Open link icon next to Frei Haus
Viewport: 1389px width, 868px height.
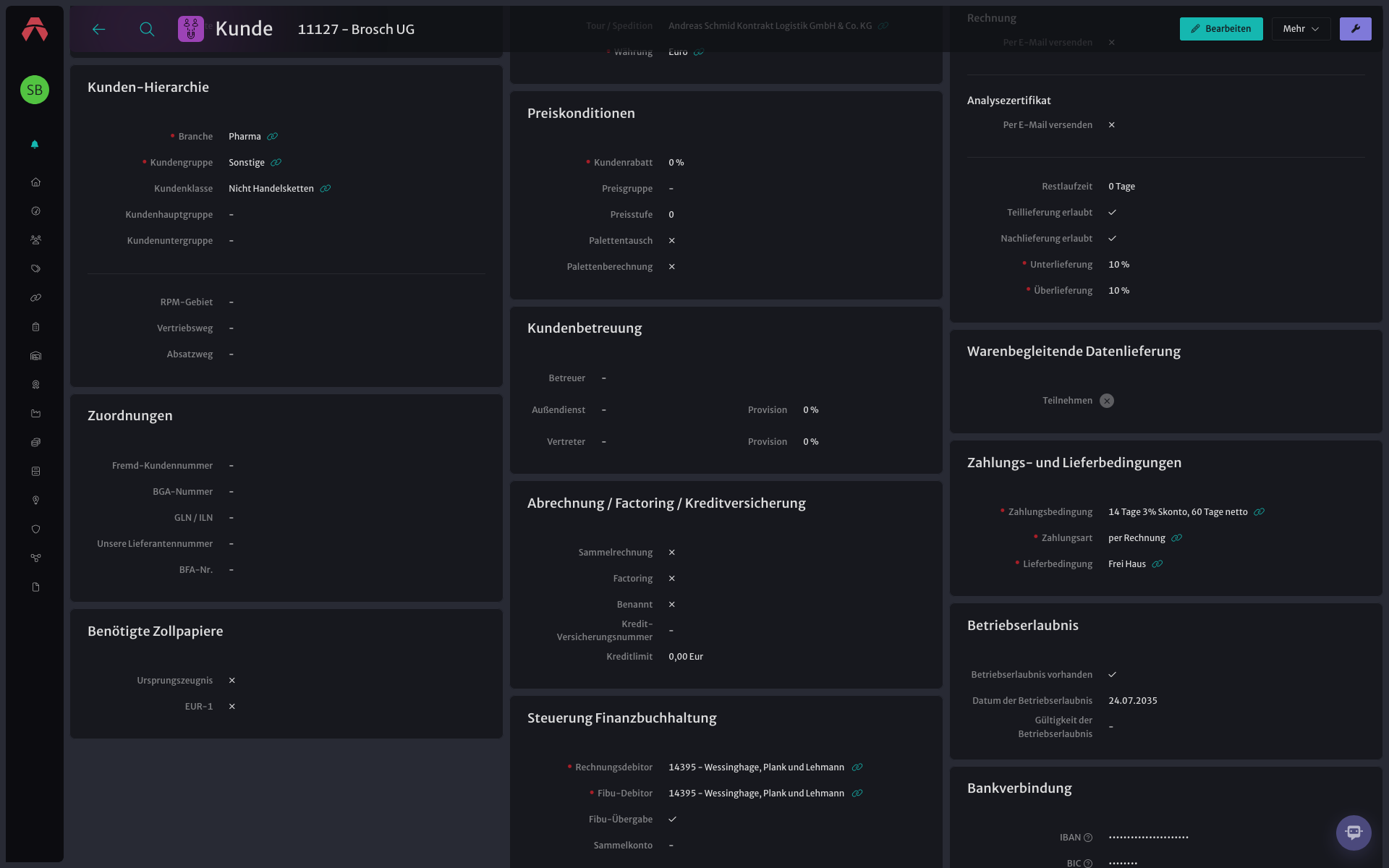1157,564
